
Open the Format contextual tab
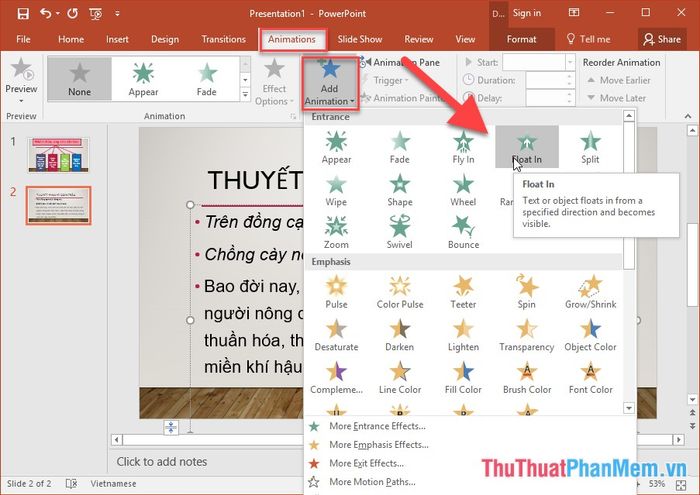point(521,39)
